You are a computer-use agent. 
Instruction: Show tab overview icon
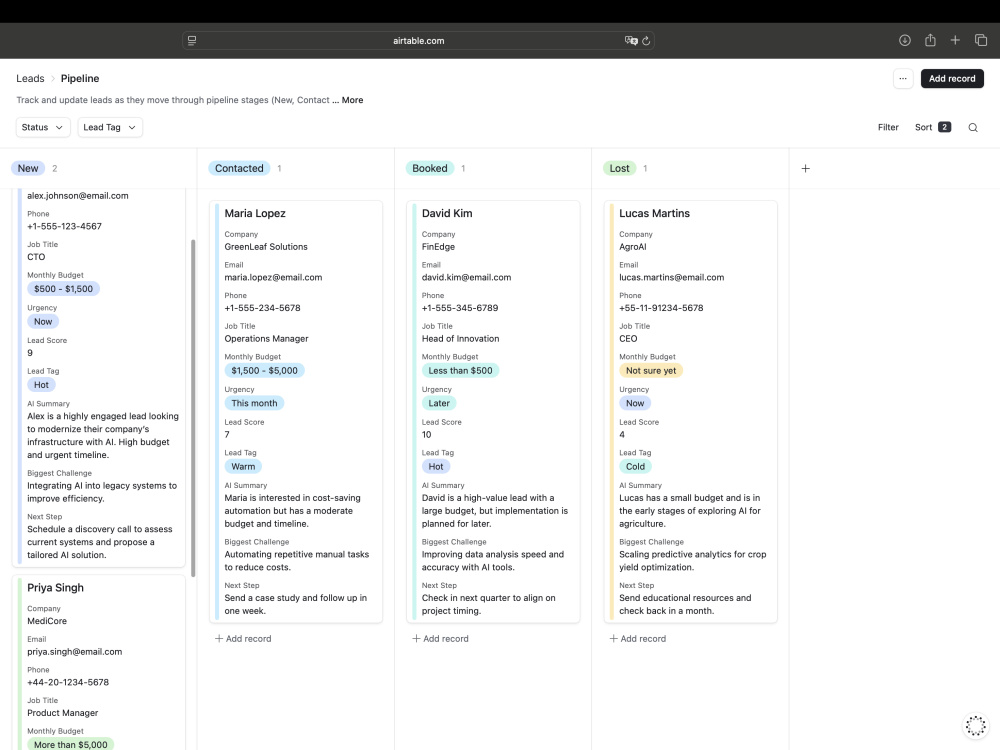click(981, 40)
